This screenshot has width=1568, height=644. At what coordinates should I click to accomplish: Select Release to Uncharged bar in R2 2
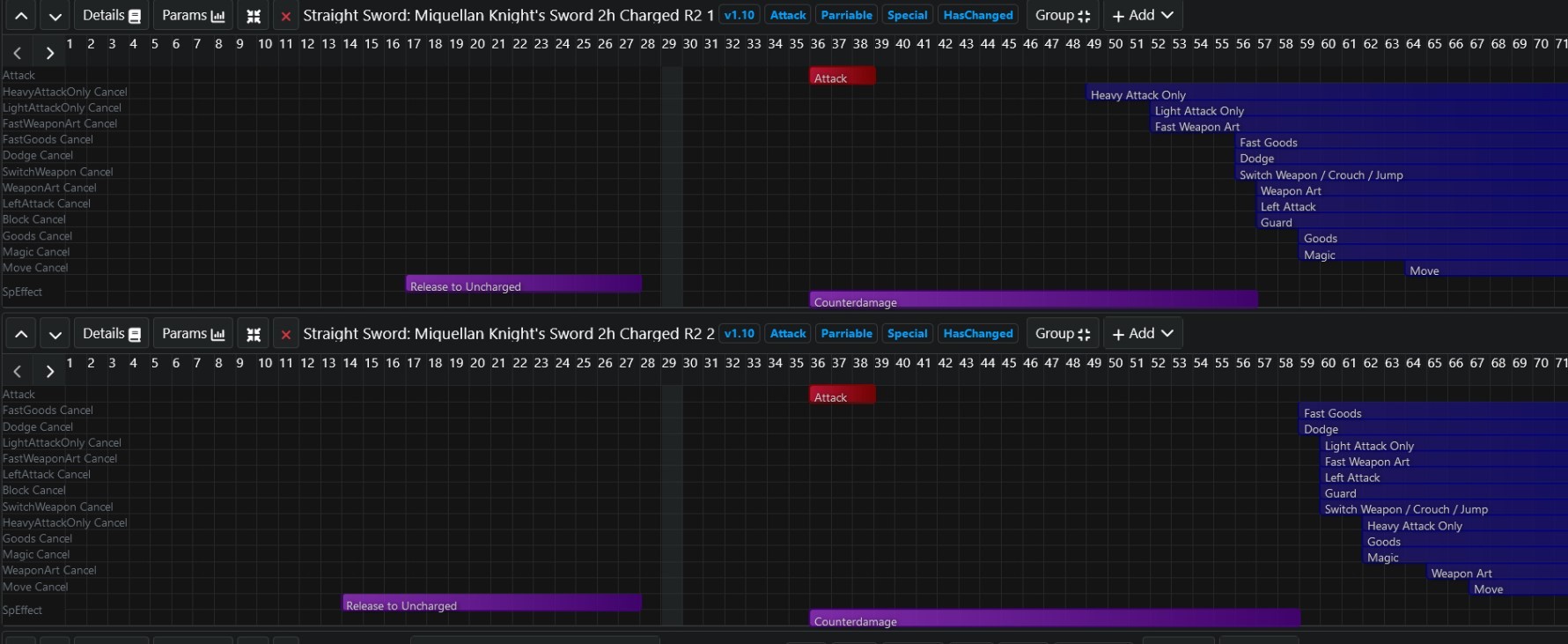pyautogui.click(x=492, y=603)
